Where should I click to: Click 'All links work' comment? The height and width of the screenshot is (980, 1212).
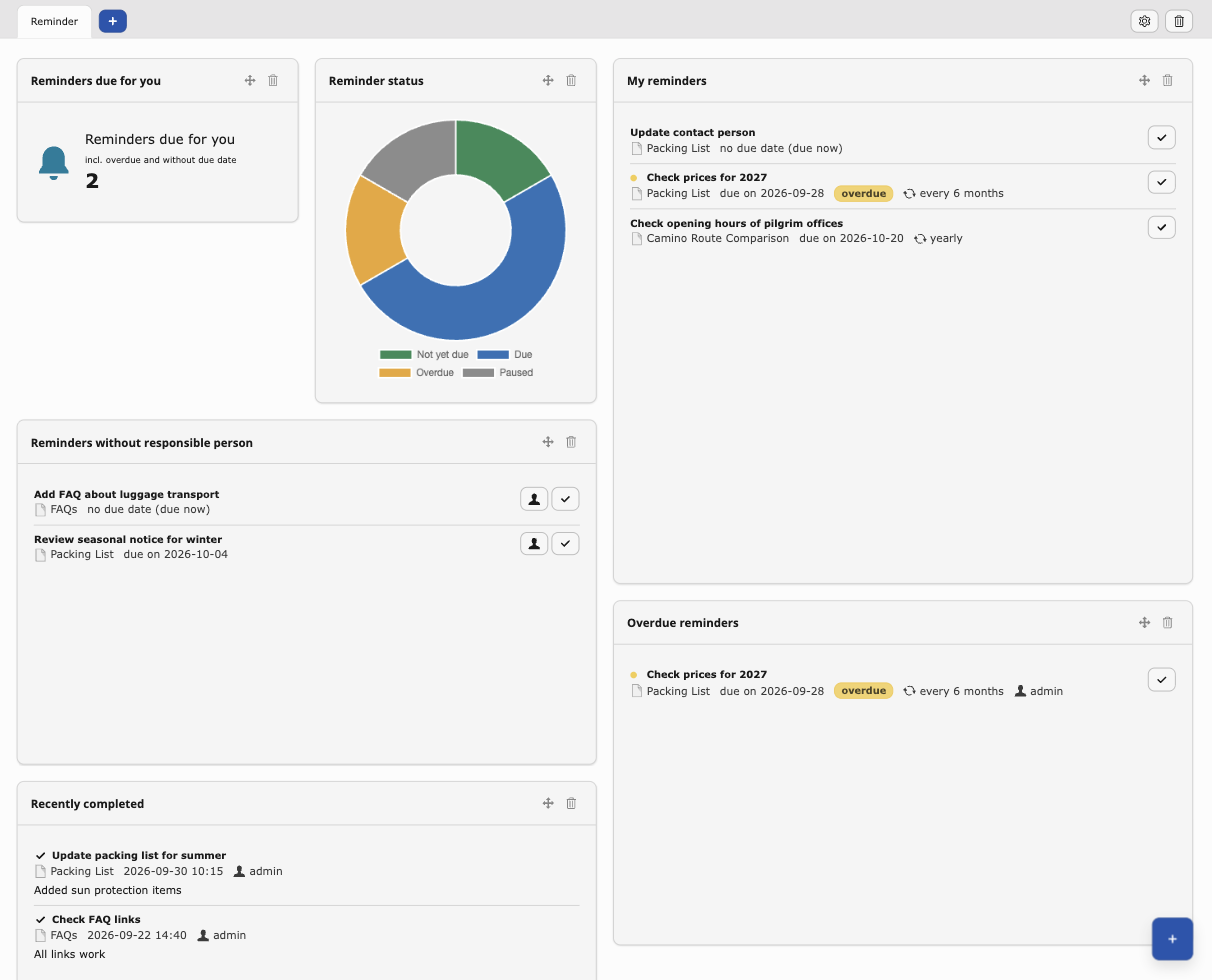pyautogui.click(x=69, y=954)
